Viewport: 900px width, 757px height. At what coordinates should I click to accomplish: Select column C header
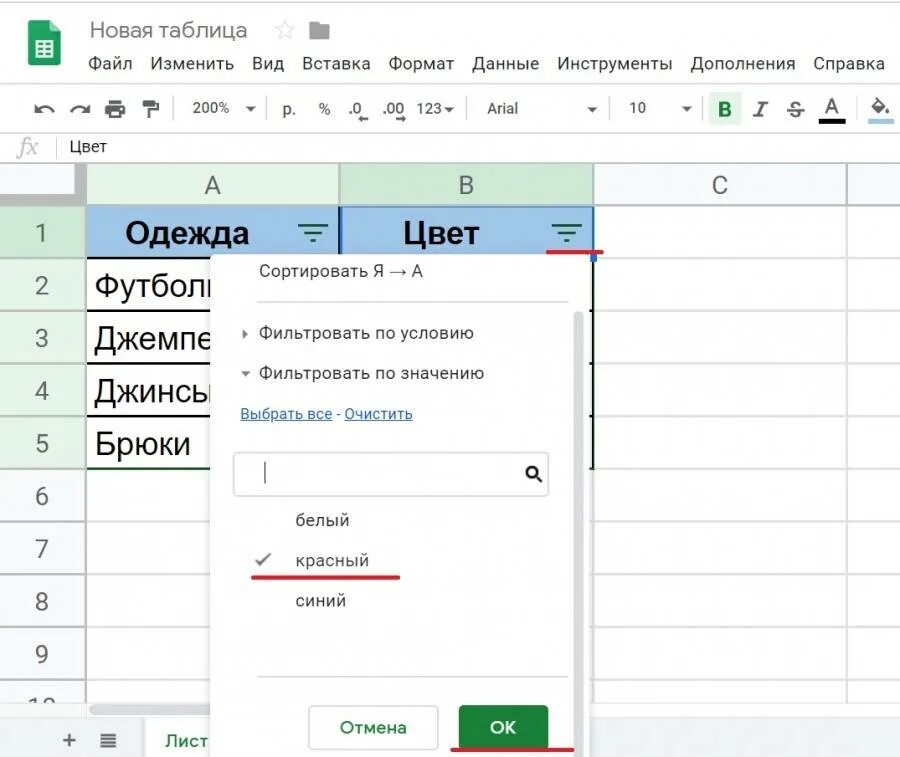coord(720,185)
